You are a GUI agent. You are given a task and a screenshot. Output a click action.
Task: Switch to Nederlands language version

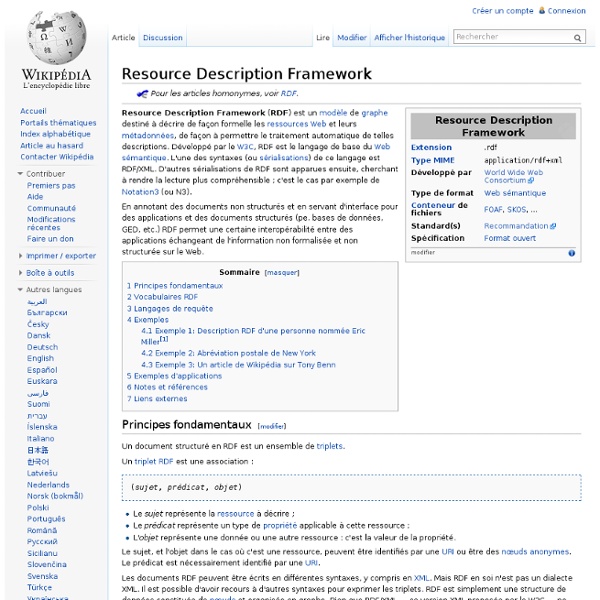pyautogui.click(x=48, y=485)
